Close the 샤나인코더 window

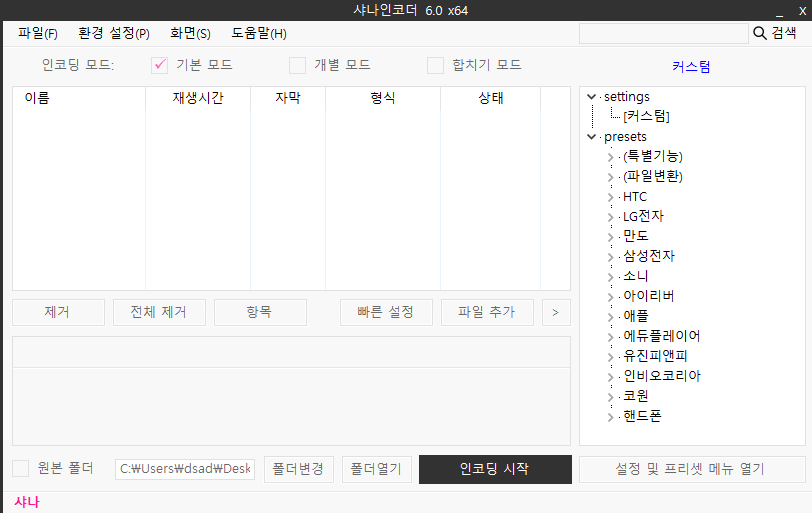point(803,11)
